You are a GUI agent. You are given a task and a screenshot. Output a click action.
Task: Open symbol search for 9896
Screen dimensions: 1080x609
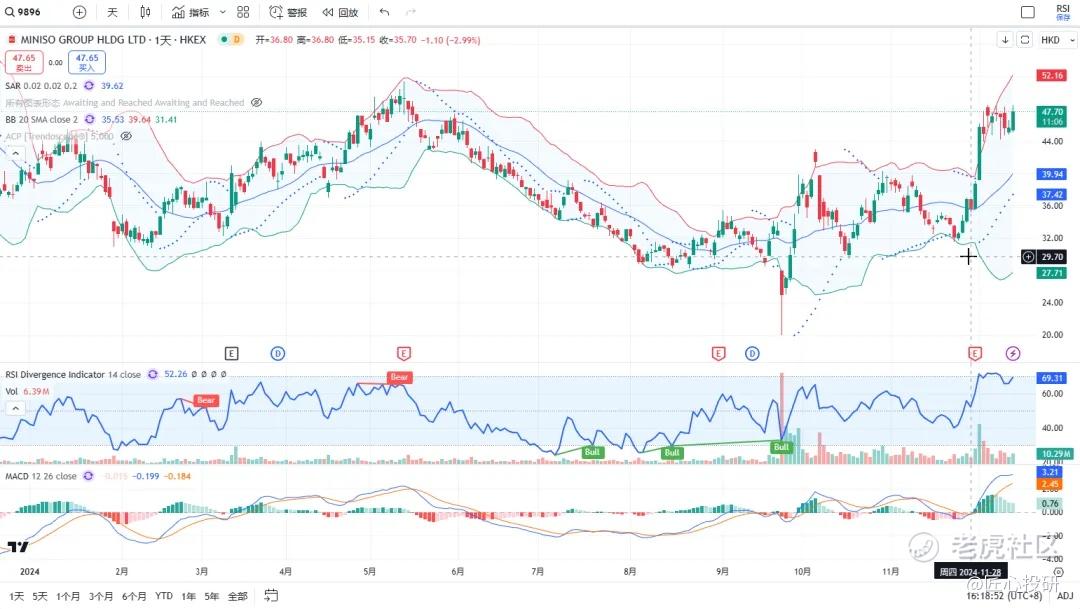click(23, 12)
